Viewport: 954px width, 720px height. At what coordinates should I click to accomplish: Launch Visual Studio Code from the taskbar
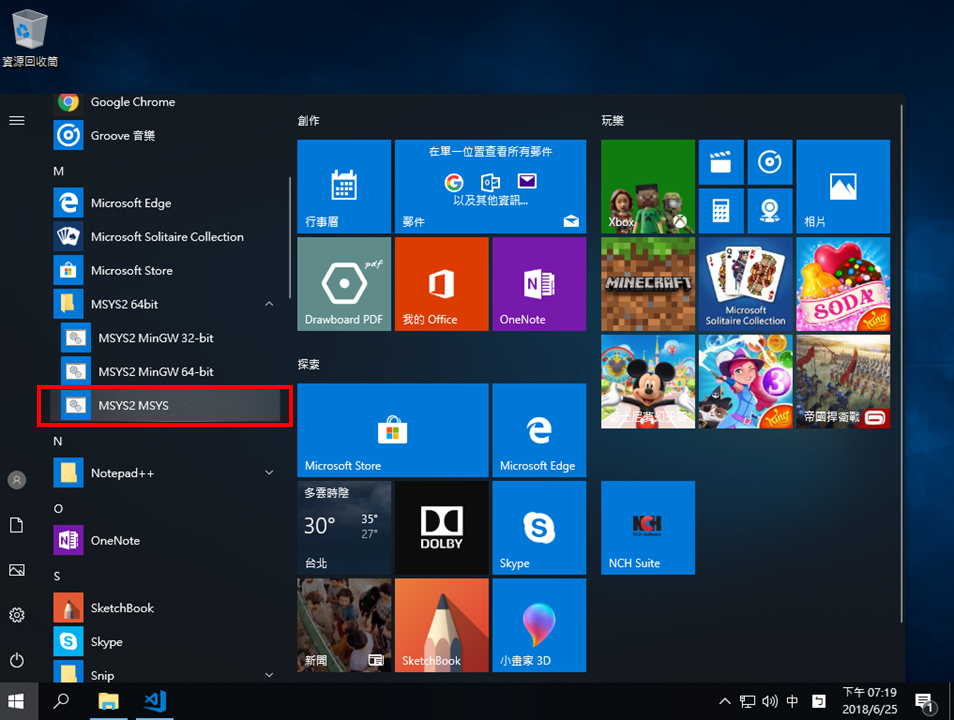(154, 701)
